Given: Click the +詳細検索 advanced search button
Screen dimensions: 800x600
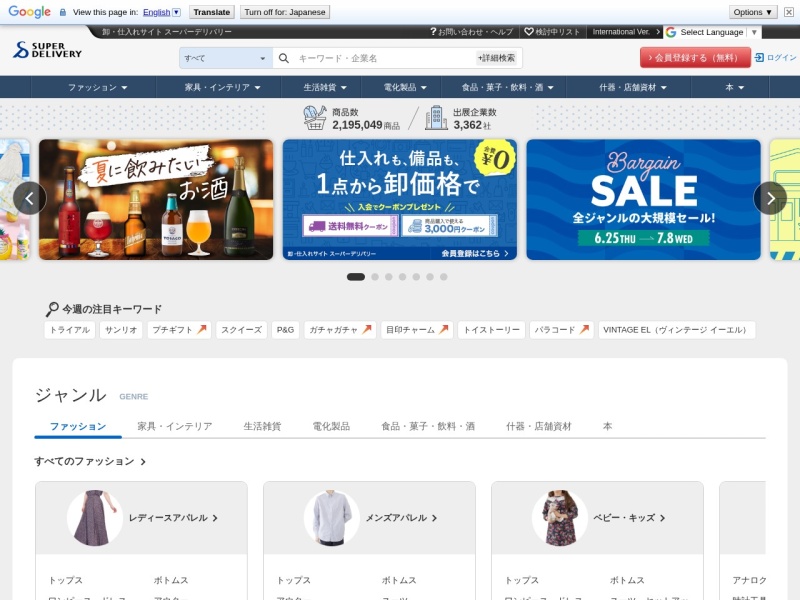Looking at the screenshot, I should (496, 58).
